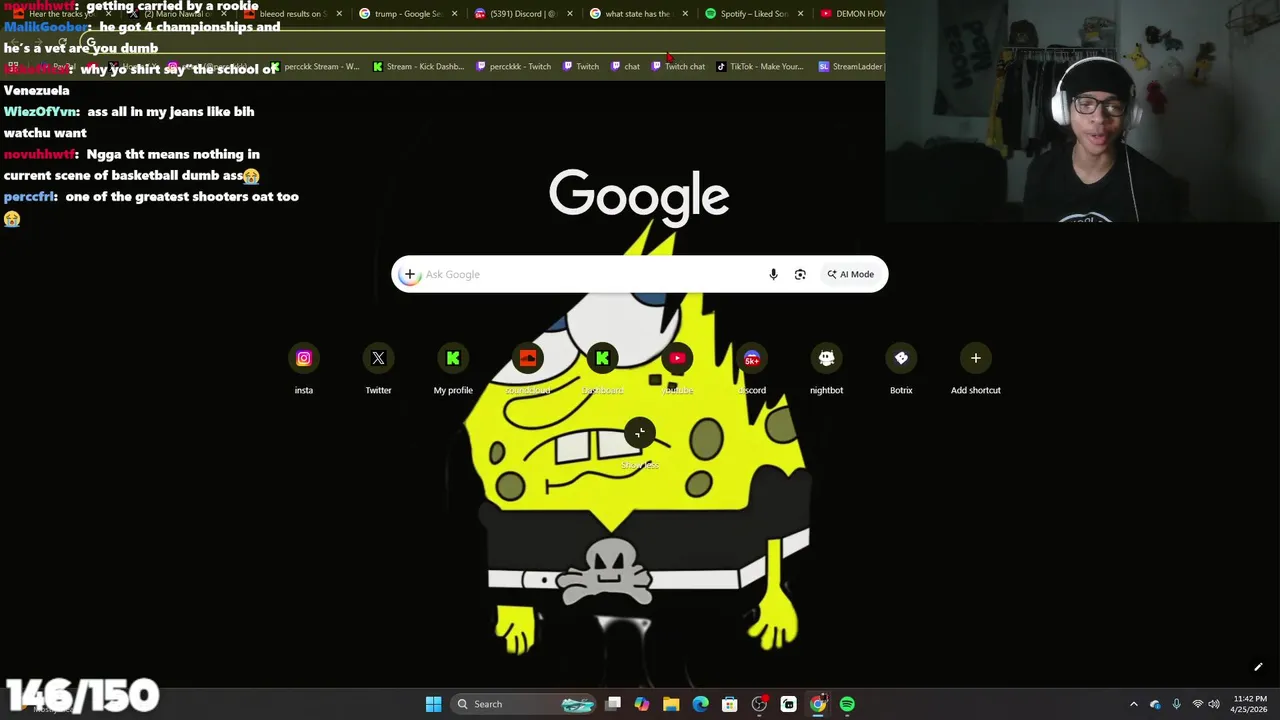Open the Windows Start menu

click(x=433, y=704)
